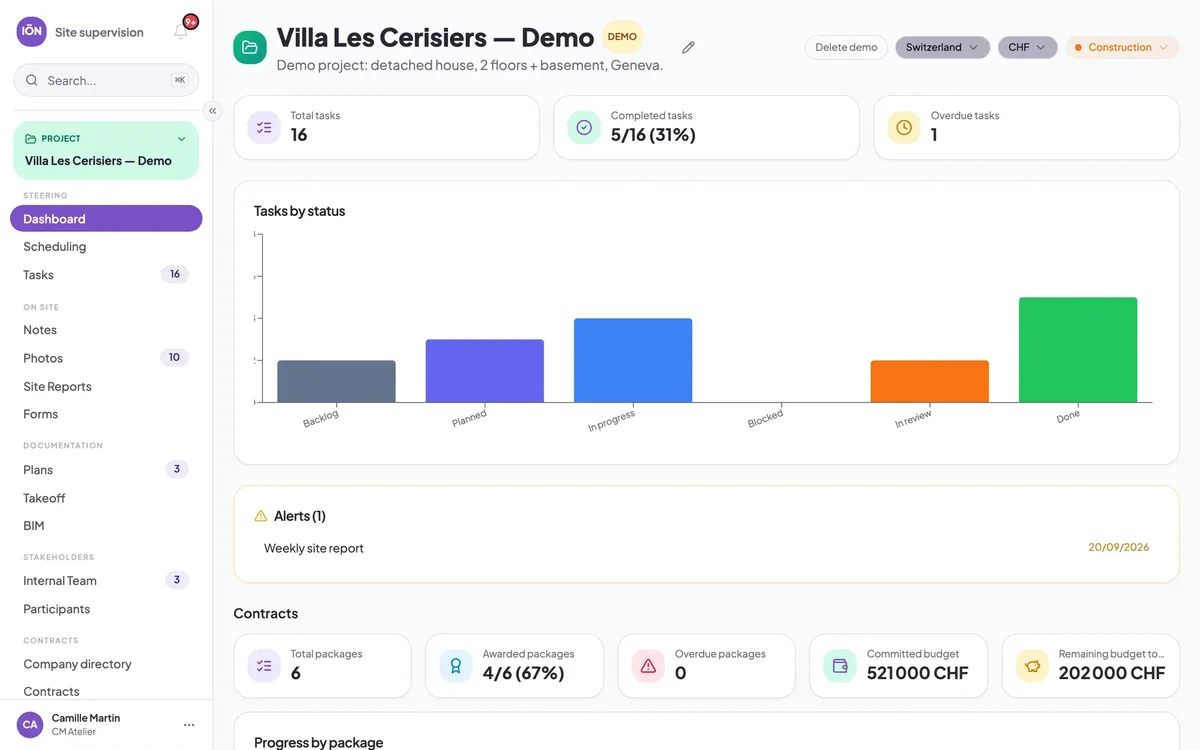
Task: Open Site Reports in the sidebar
Action: click(x=106, y=386)
